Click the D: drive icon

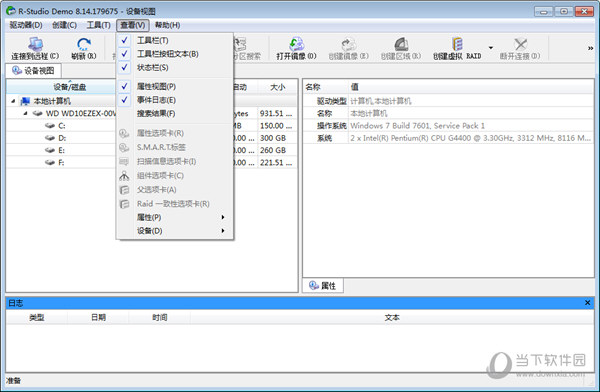click(x=50, y=138)
